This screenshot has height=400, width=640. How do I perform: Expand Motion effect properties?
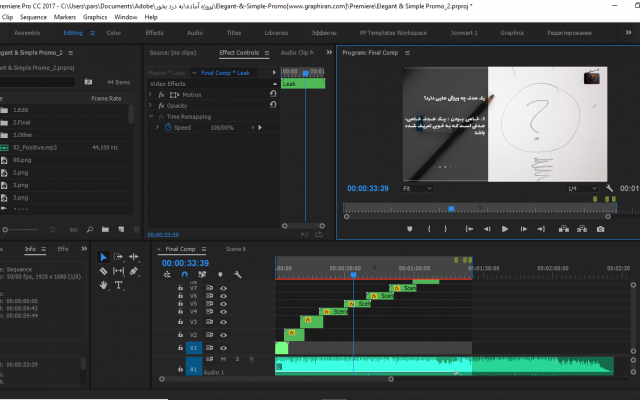[x=150, y=94]
